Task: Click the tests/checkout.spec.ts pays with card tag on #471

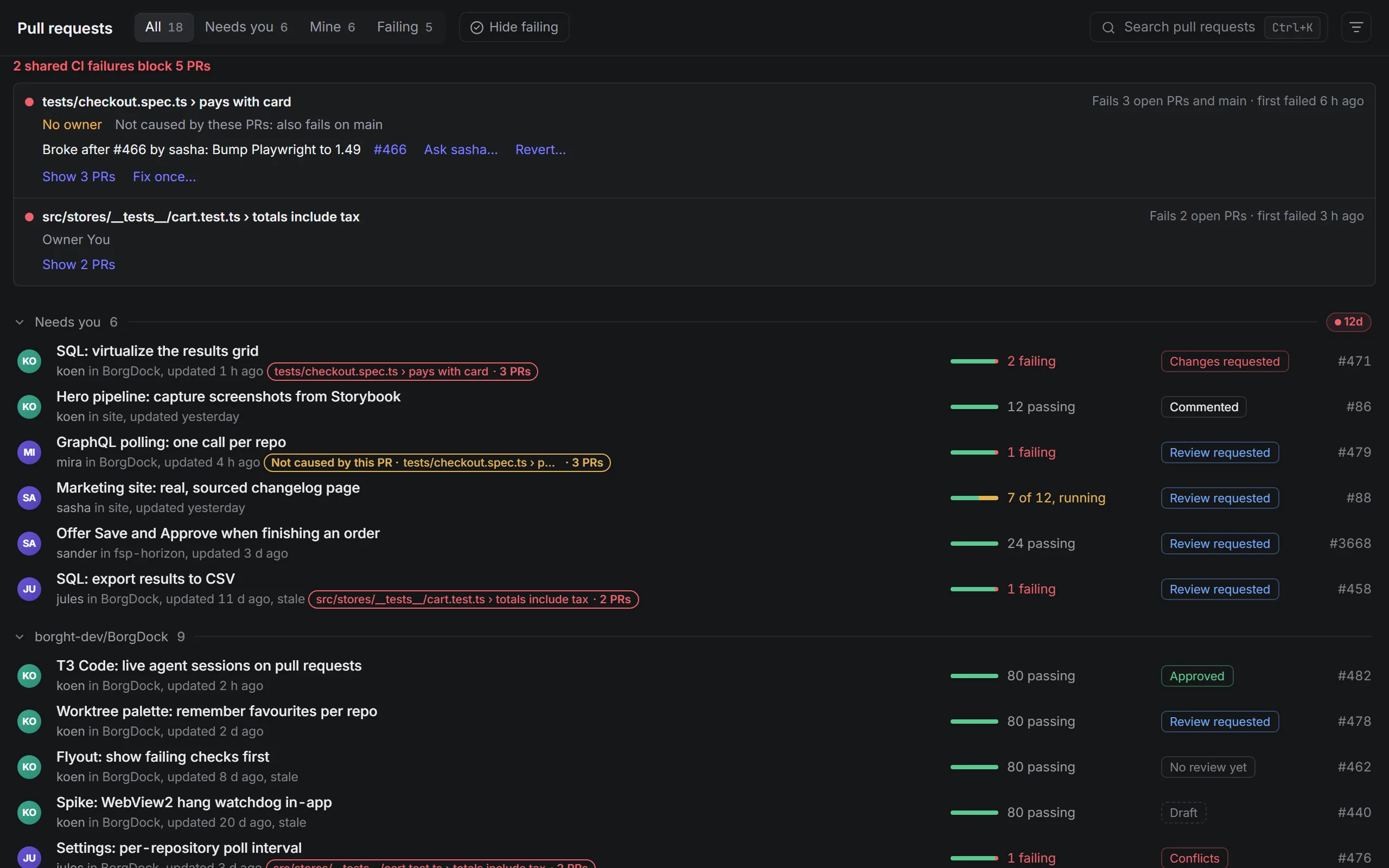Action: (x=403, y=372)
